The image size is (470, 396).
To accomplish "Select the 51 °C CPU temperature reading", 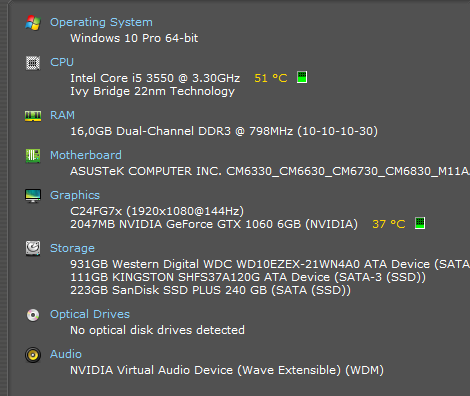I will coord(271,78).
